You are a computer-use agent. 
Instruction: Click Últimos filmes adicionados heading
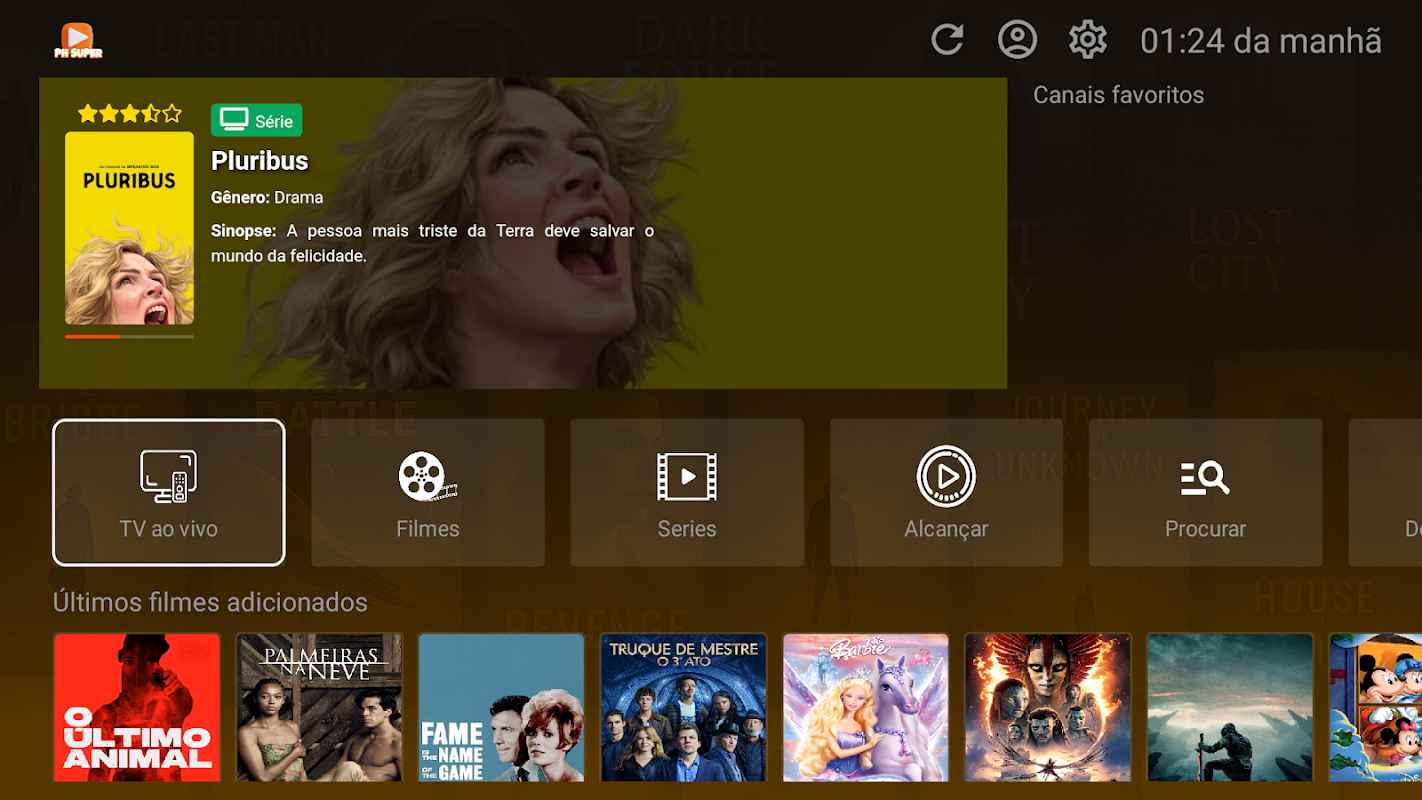(x=210, y=602)
